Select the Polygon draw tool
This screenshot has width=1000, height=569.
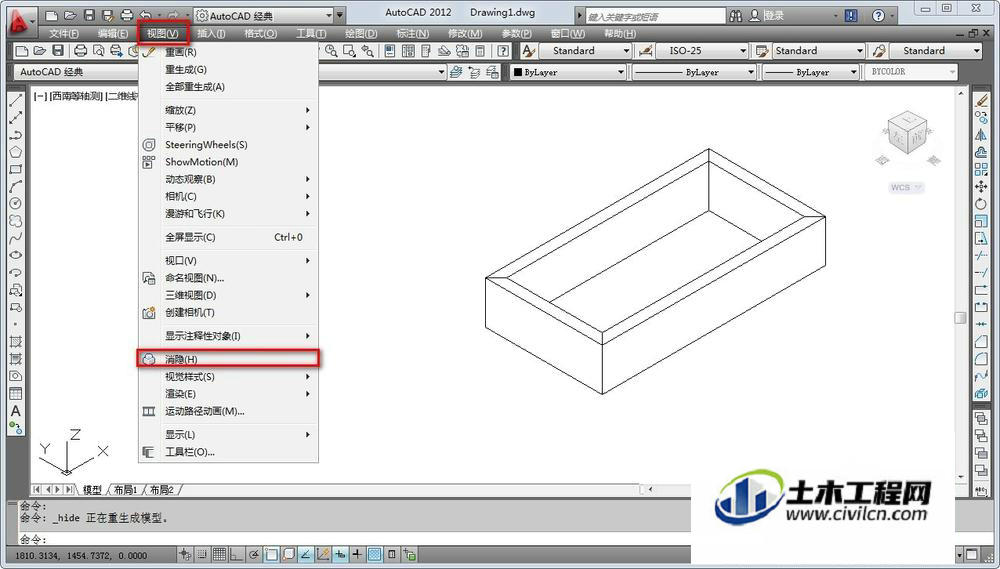point(15,152)
